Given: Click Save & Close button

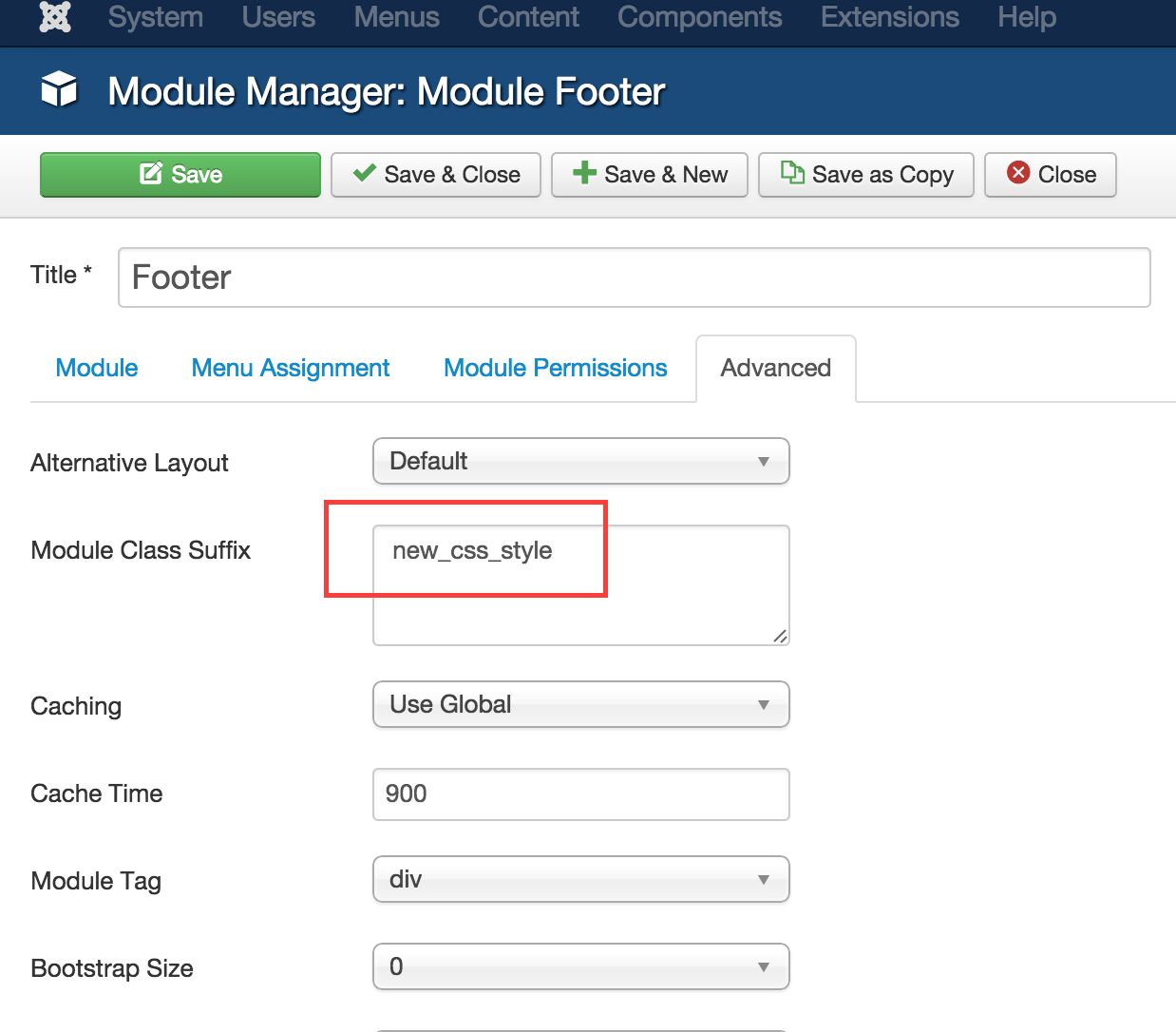Looking at the screenshot, I should tap(436, 175).
